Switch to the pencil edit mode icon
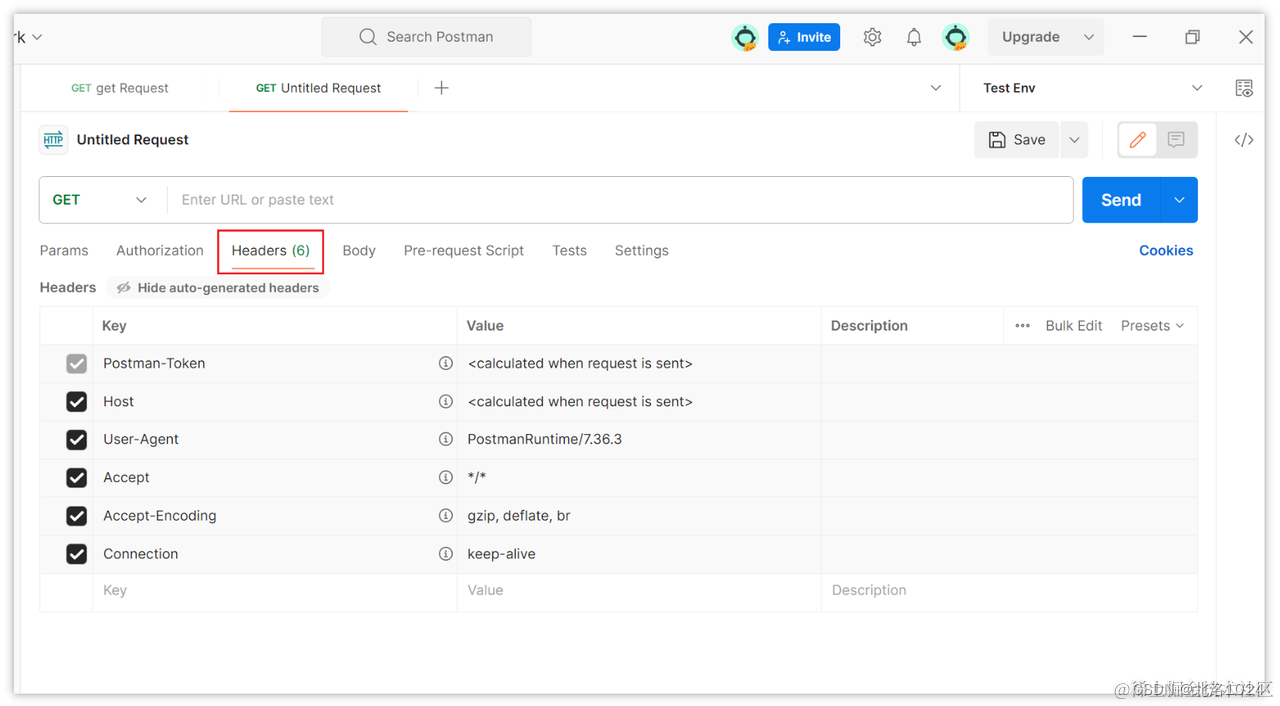This screenshot has height=706, width=1280. (x=1138, y=140)
